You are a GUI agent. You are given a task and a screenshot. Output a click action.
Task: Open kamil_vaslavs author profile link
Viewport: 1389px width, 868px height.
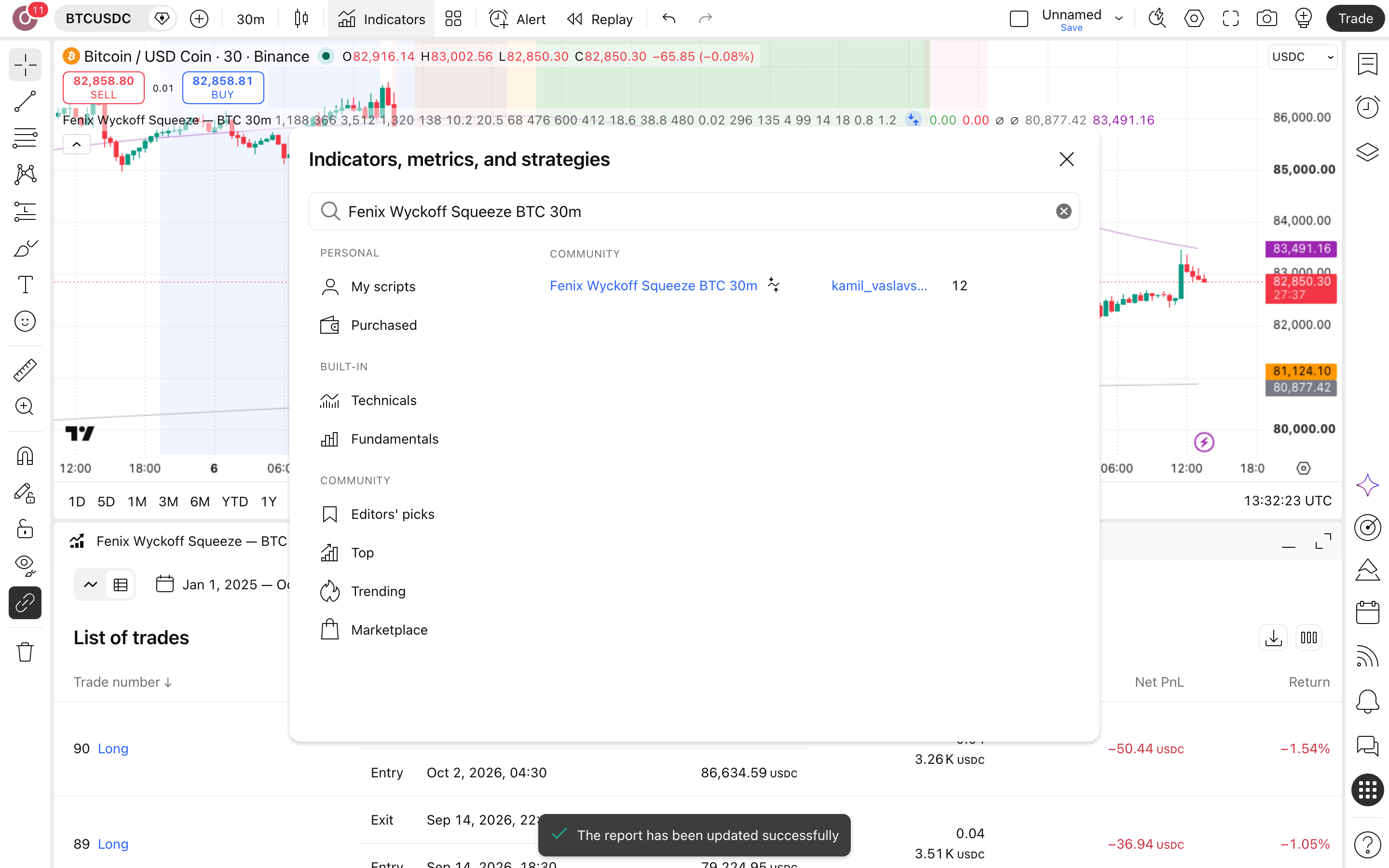click(x=879, y=285)
